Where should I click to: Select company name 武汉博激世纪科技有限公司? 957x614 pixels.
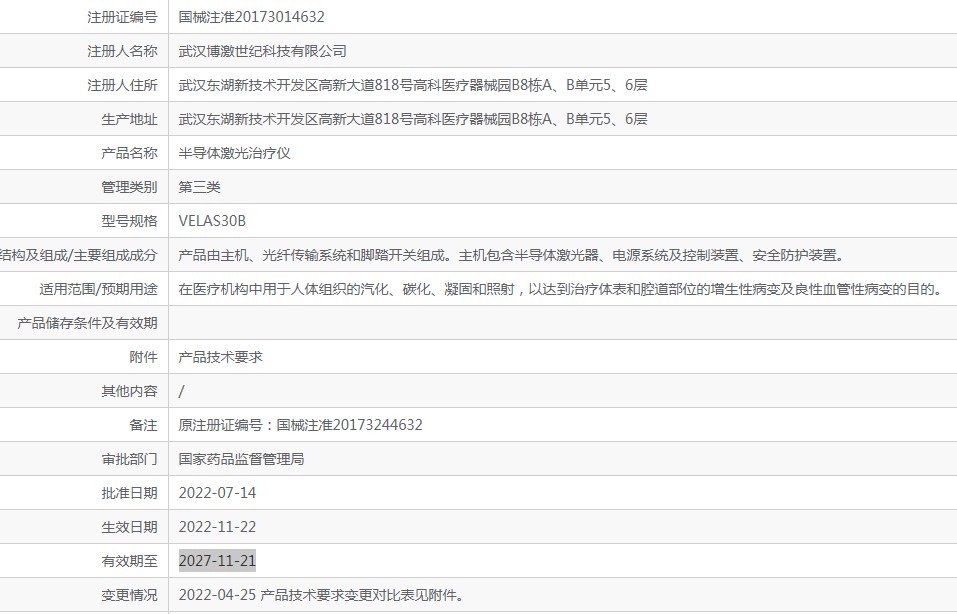pyautogui.click(x=262, y=51)
